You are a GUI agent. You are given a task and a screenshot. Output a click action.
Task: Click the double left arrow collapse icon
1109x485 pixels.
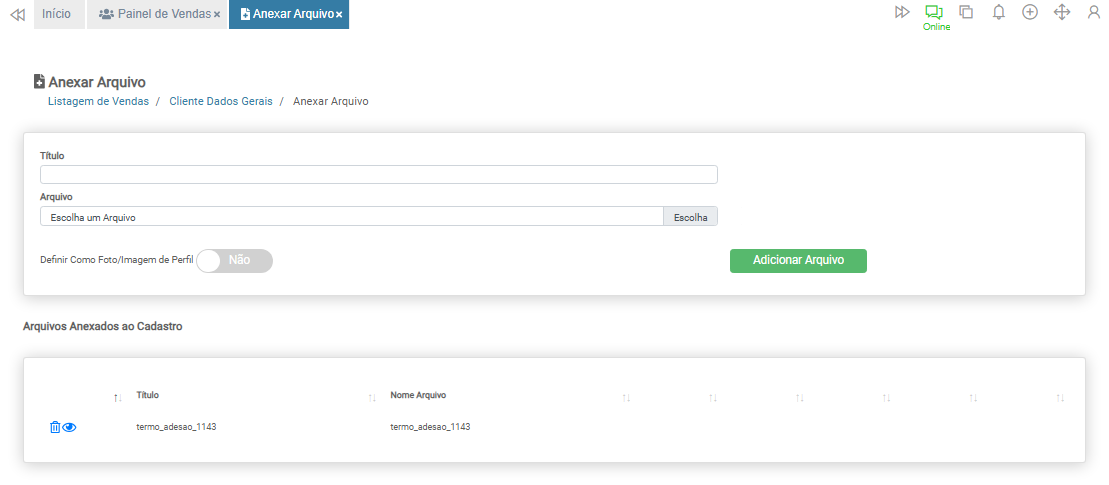[17, 15]
